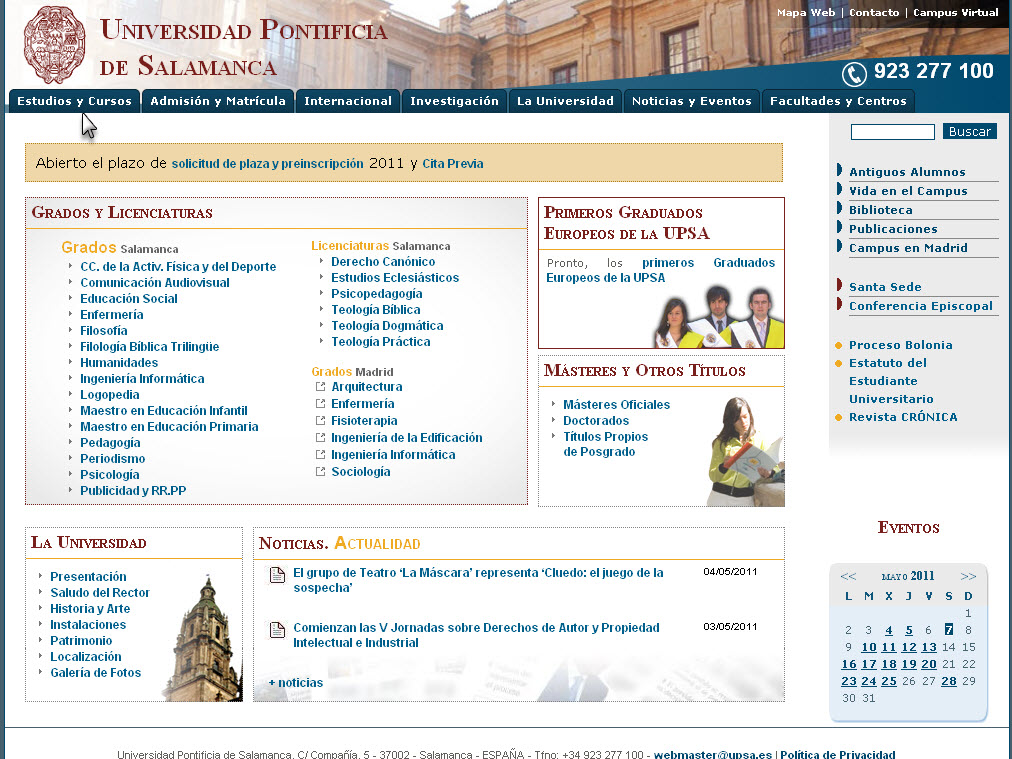Open the Teología Dogmática link
The image size is (1012, 759).
(x=387, y=326)
